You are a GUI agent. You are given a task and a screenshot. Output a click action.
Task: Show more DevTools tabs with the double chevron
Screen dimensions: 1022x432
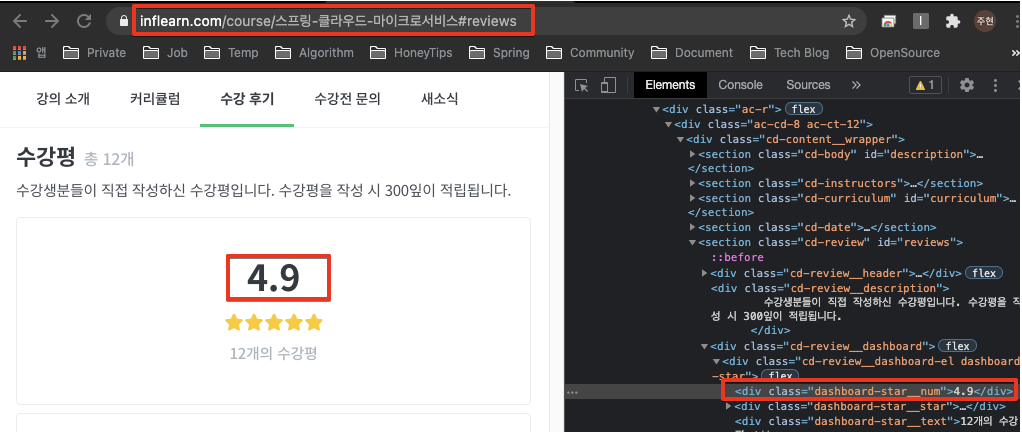(x=856, y=85)
